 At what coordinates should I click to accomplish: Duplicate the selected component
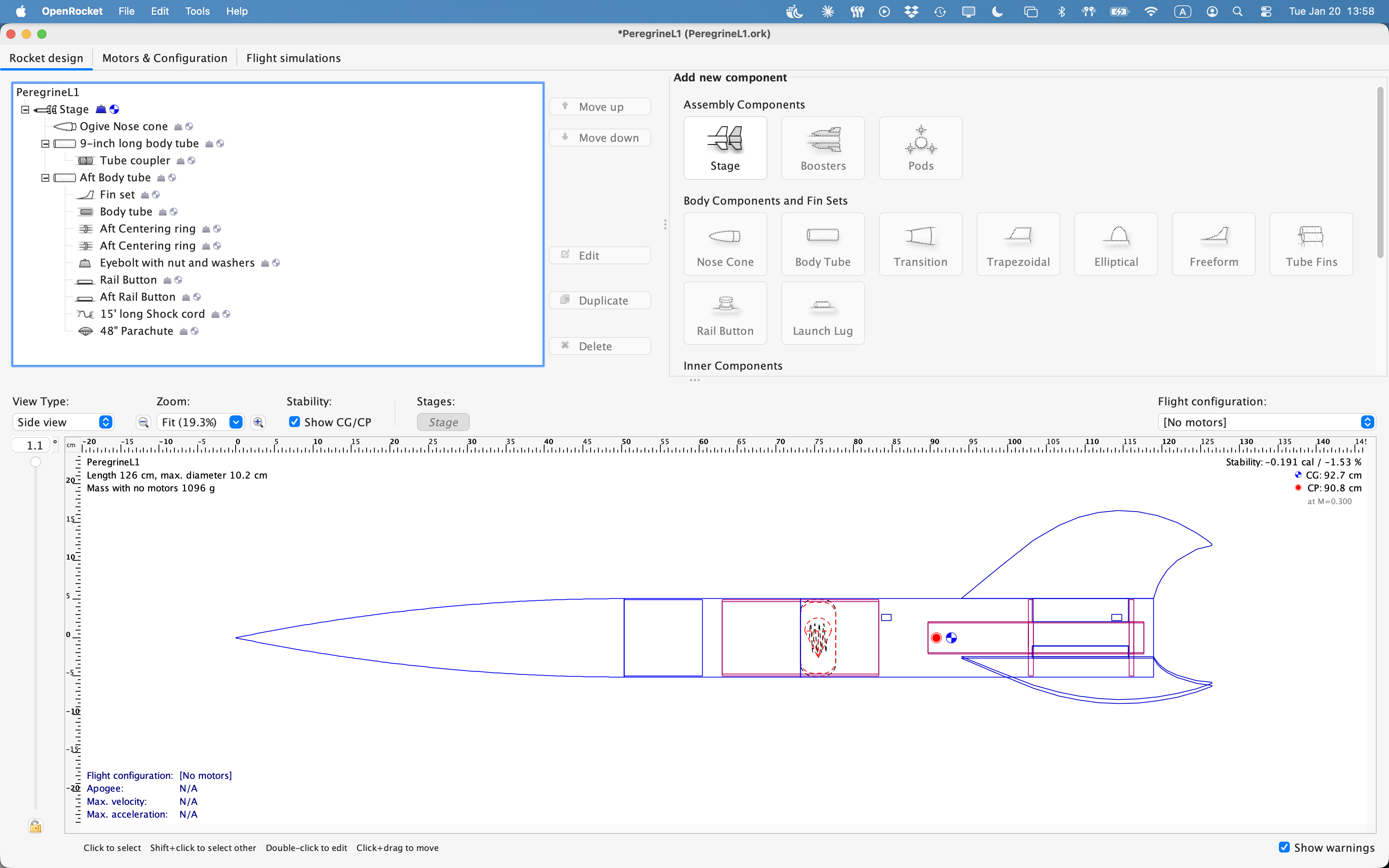[600, 300]
